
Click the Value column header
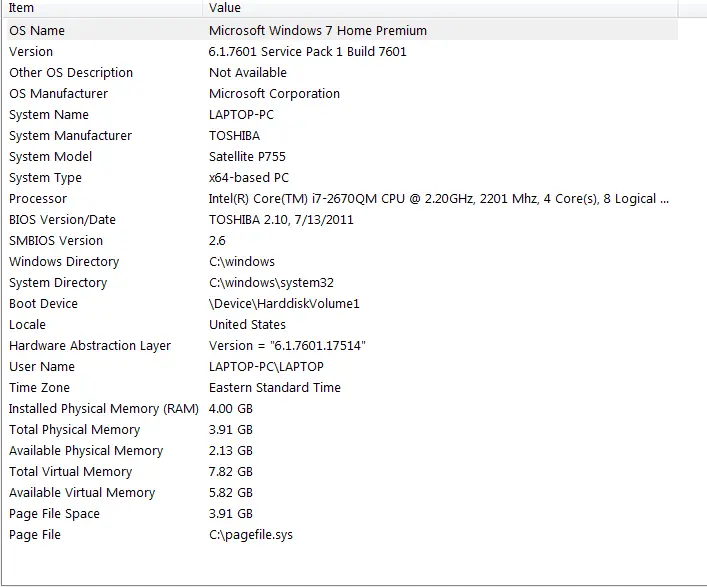pyautogui.click(x=440, y=8)
